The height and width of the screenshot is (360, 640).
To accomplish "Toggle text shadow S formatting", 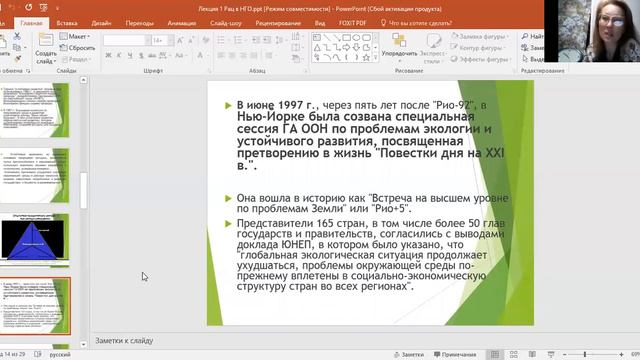I will point(141,55).
